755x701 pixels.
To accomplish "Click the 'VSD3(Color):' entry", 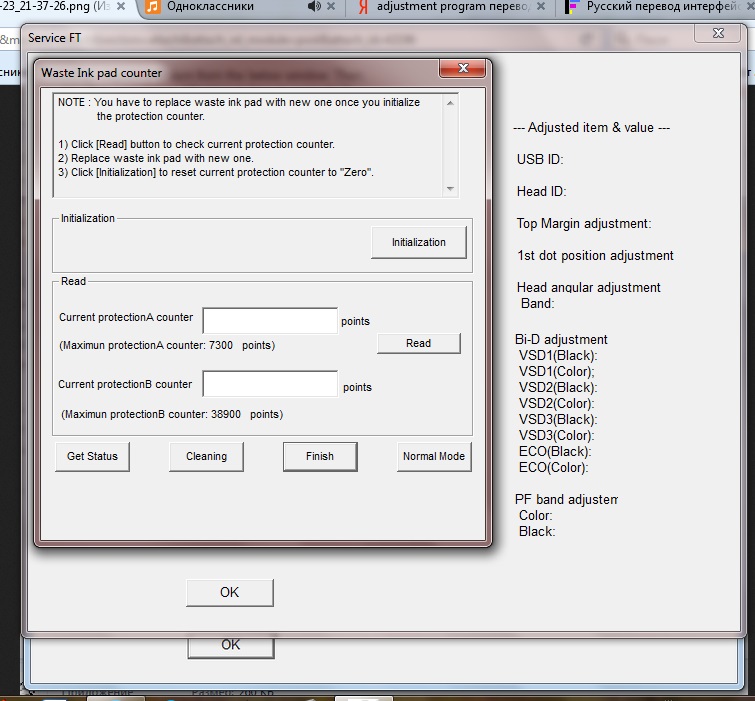I will [557, 435].
